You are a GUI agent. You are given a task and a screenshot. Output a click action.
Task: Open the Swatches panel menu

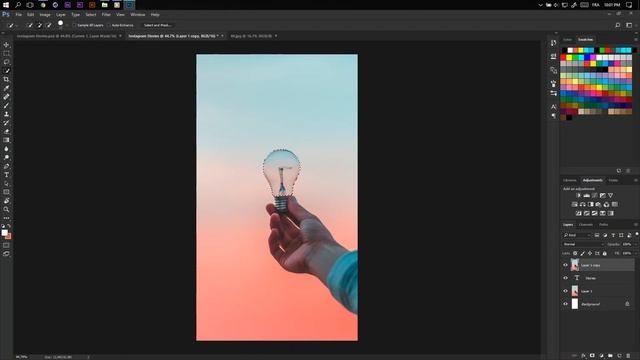(636, 40)
